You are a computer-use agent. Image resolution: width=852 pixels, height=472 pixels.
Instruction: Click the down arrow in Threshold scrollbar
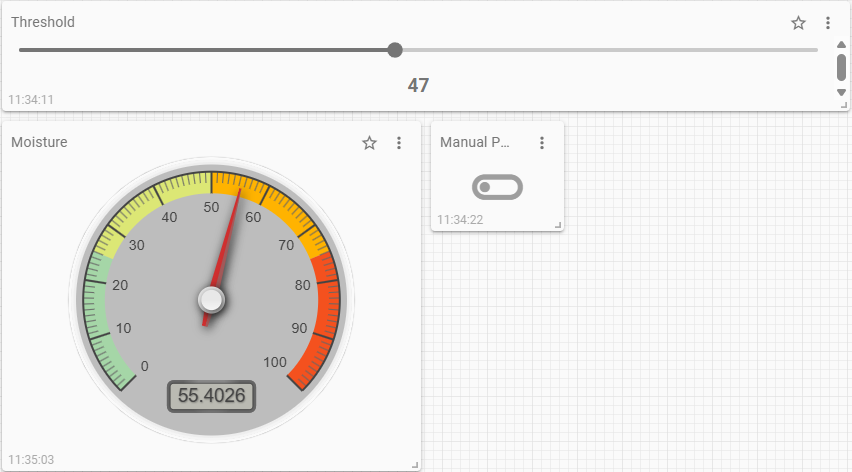[x=842, y=92]
